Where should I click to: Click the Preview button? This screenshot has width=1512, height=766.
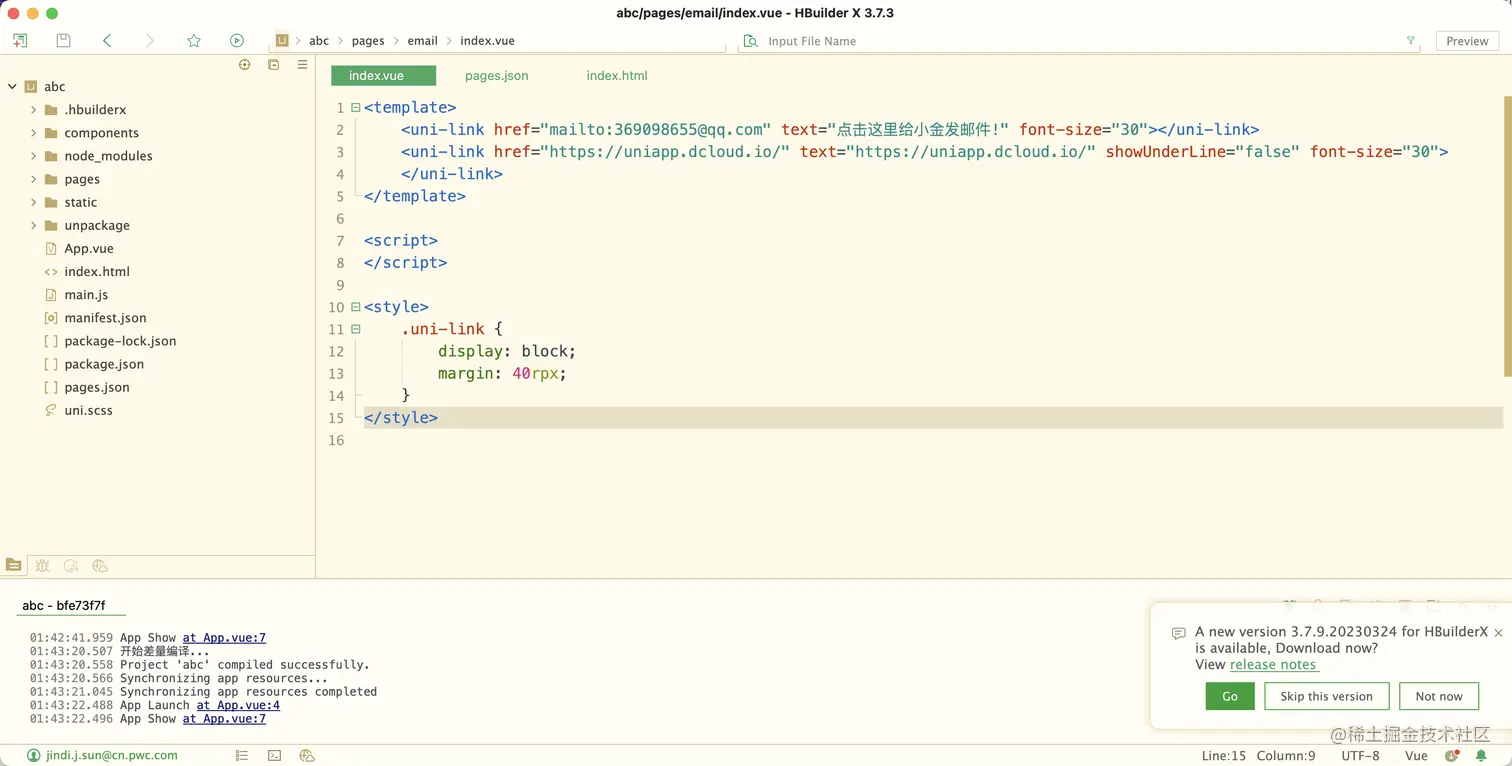pyautogui.click(x=1467, y=41)
